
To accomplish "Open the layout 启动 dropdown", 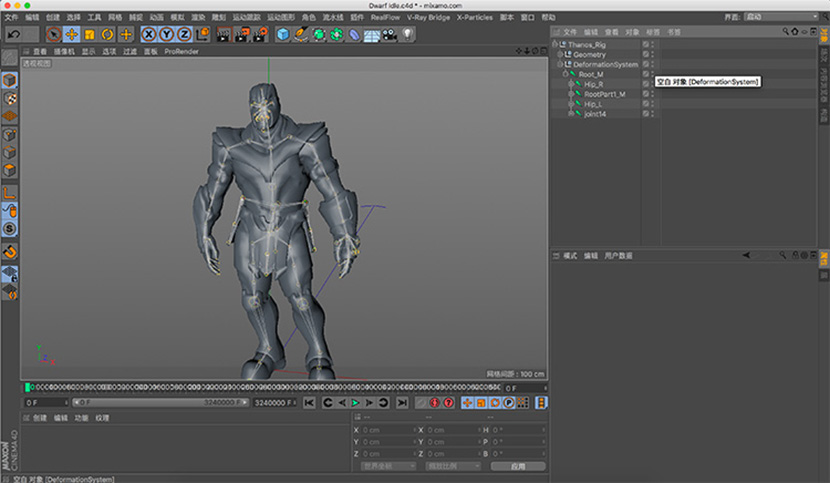I will [x=781, y=17].
